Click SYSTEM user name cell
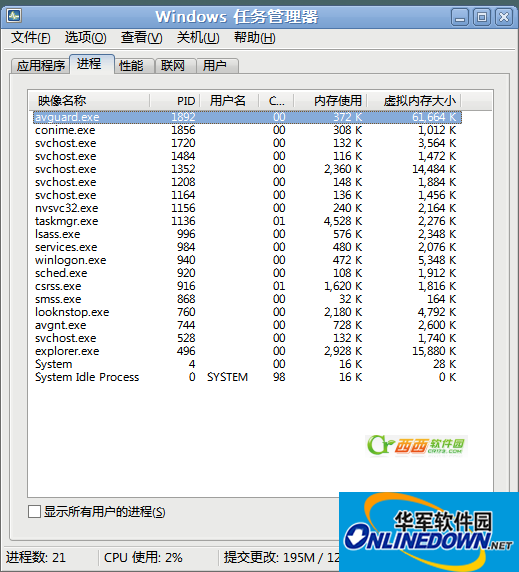Image resolution: width=519 pixels, height=572 pixels. 227,377
